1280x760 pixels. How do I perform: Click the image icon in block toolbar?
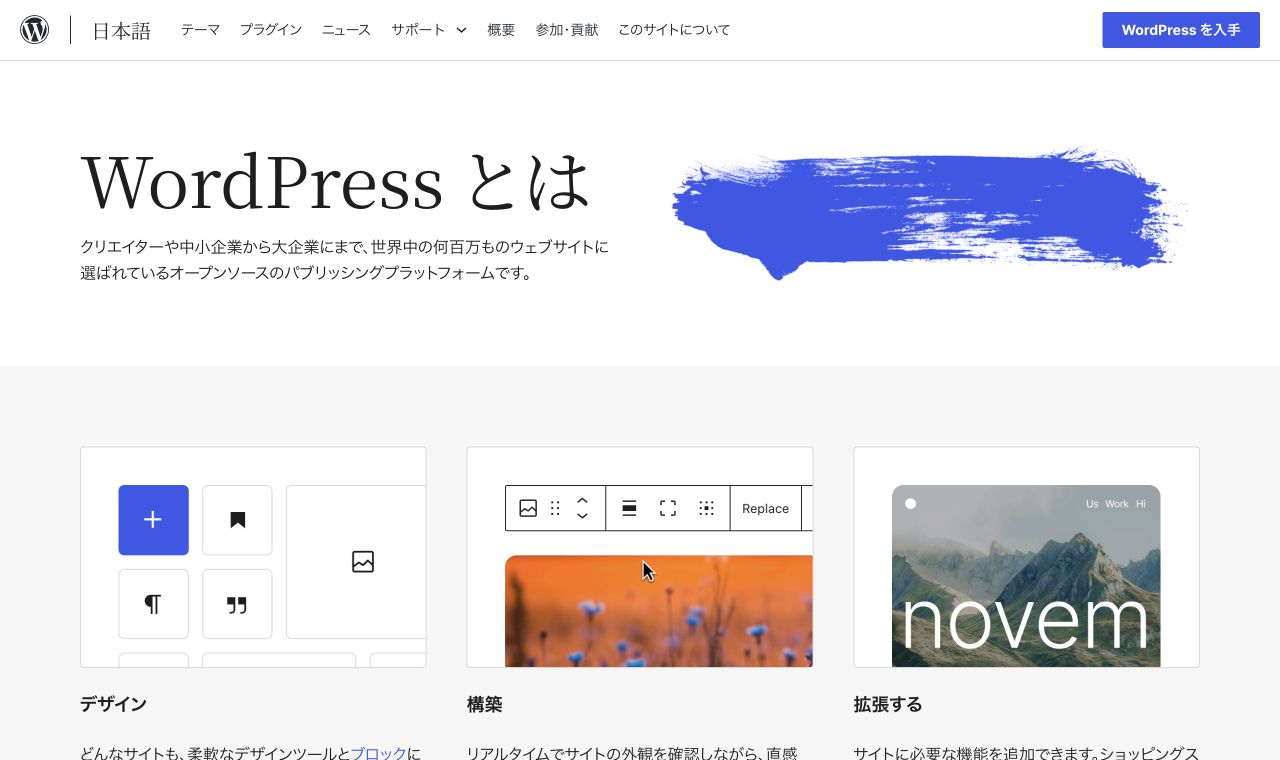click(x=528, y=508)
